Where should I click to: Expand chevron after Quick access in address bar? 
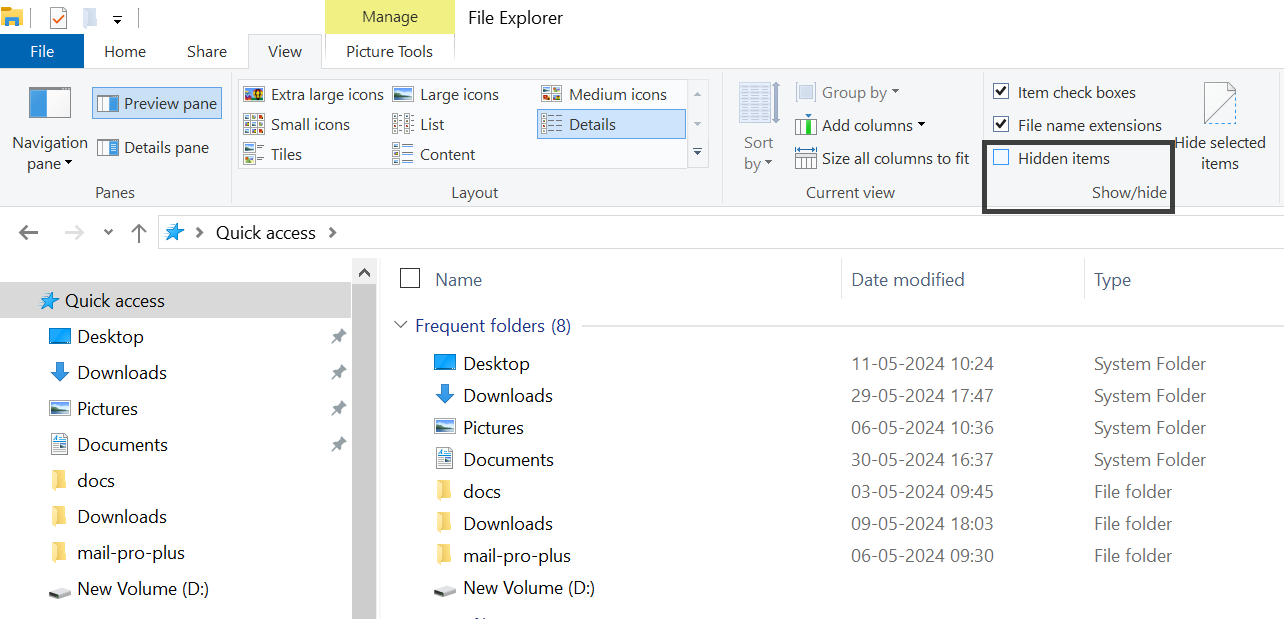333,233
